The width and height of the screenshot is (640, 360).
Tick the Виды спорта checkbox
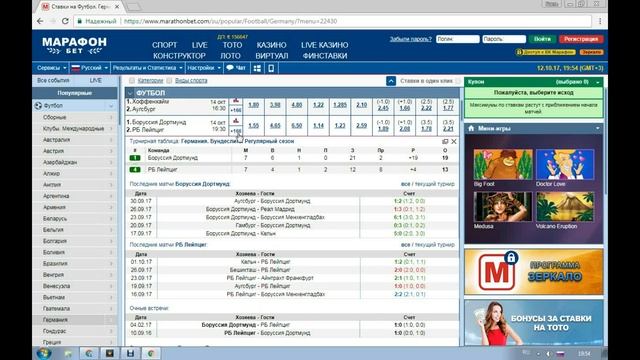(x=169, y=80)
